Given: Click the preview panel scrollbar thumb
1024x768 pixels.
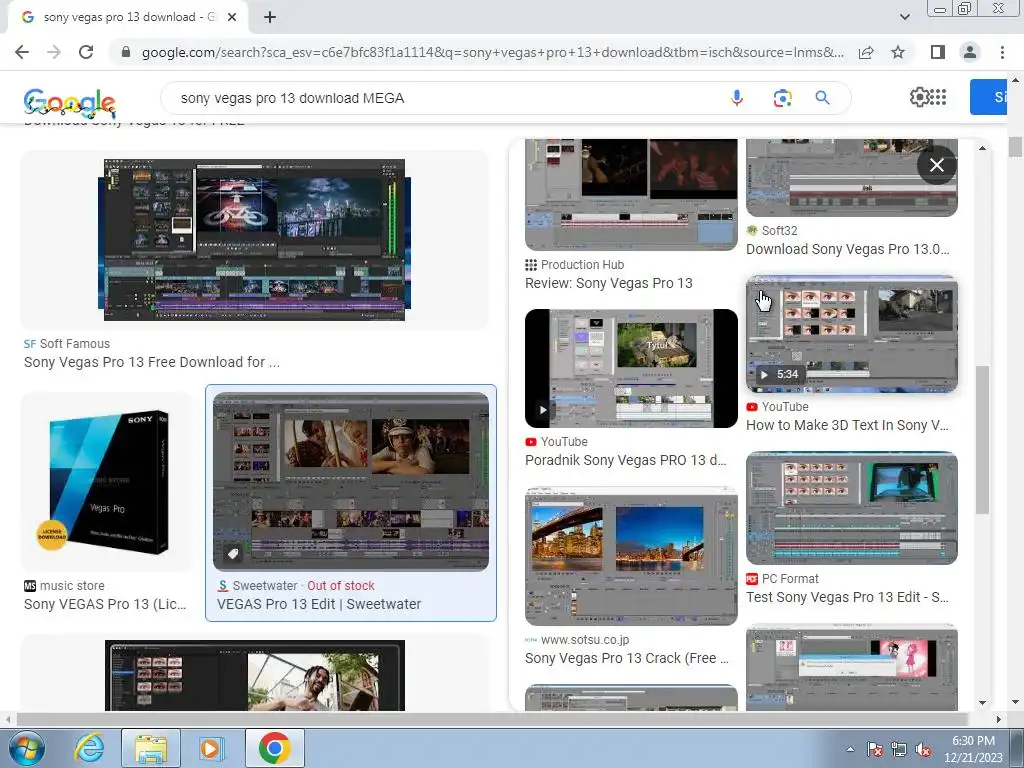Looking at the screenshot, I should click(x=982, y=440).
